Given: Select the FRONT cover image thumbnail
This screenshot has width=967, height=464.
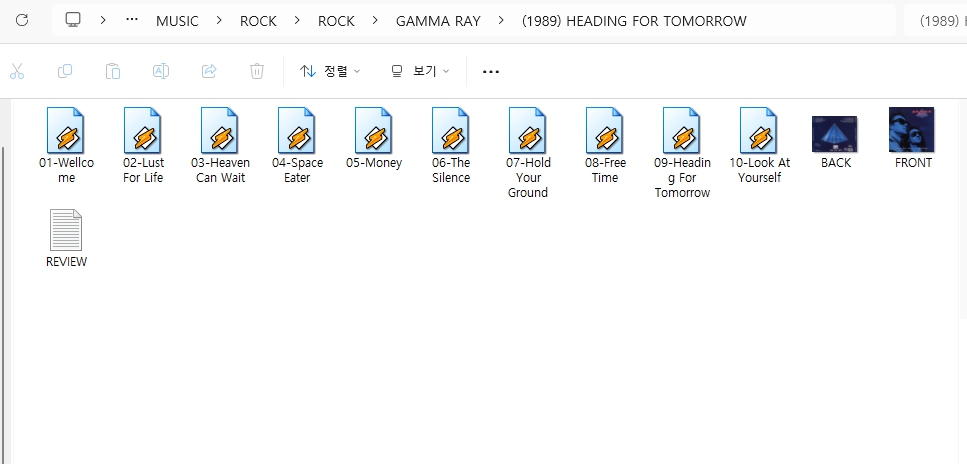Looking at the screenshot, I should click(x=912, y=131).
